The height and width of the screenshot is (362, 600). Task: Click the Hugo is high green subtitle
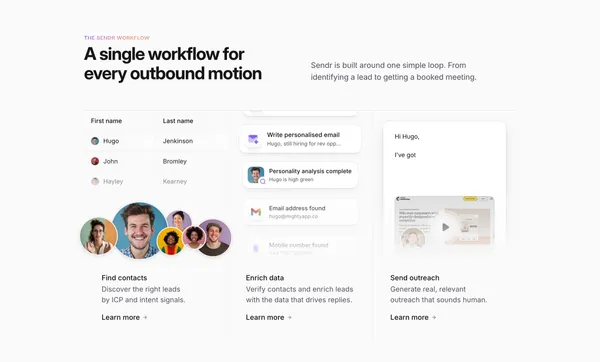[x=291, y=179]
